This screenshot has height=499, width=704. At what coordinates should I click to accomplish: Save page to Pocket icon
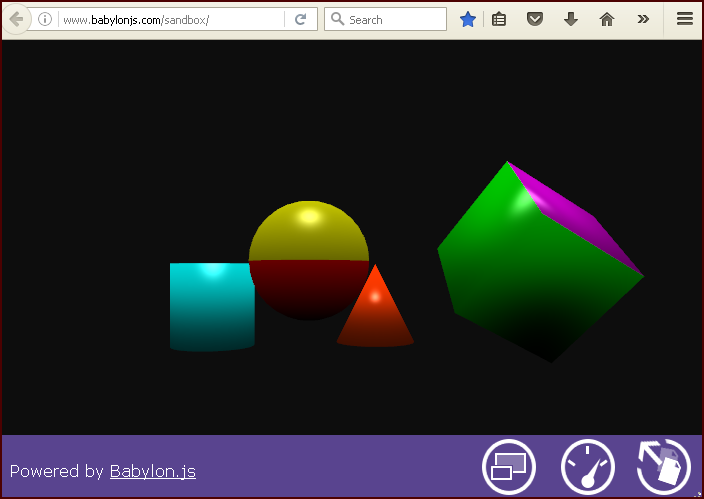(x=535, y=19)
